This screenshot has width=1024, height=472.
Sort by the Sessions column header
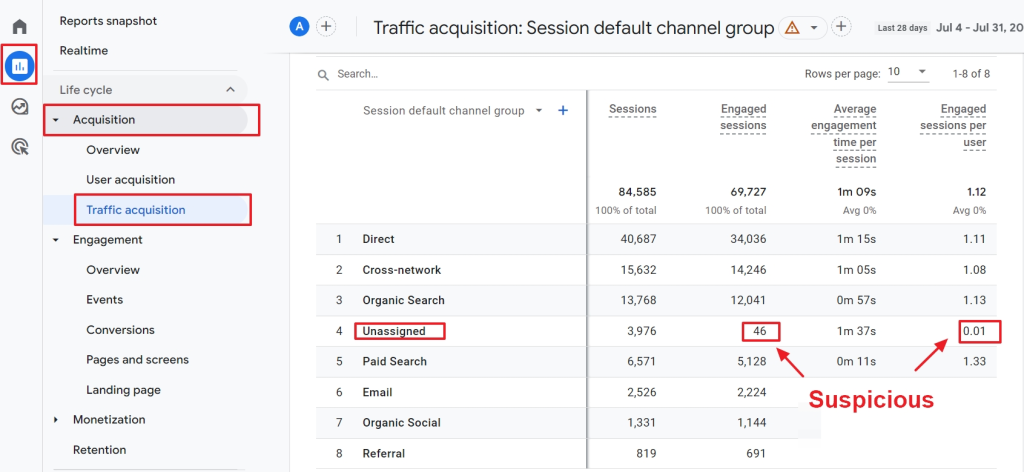(633, 109)
